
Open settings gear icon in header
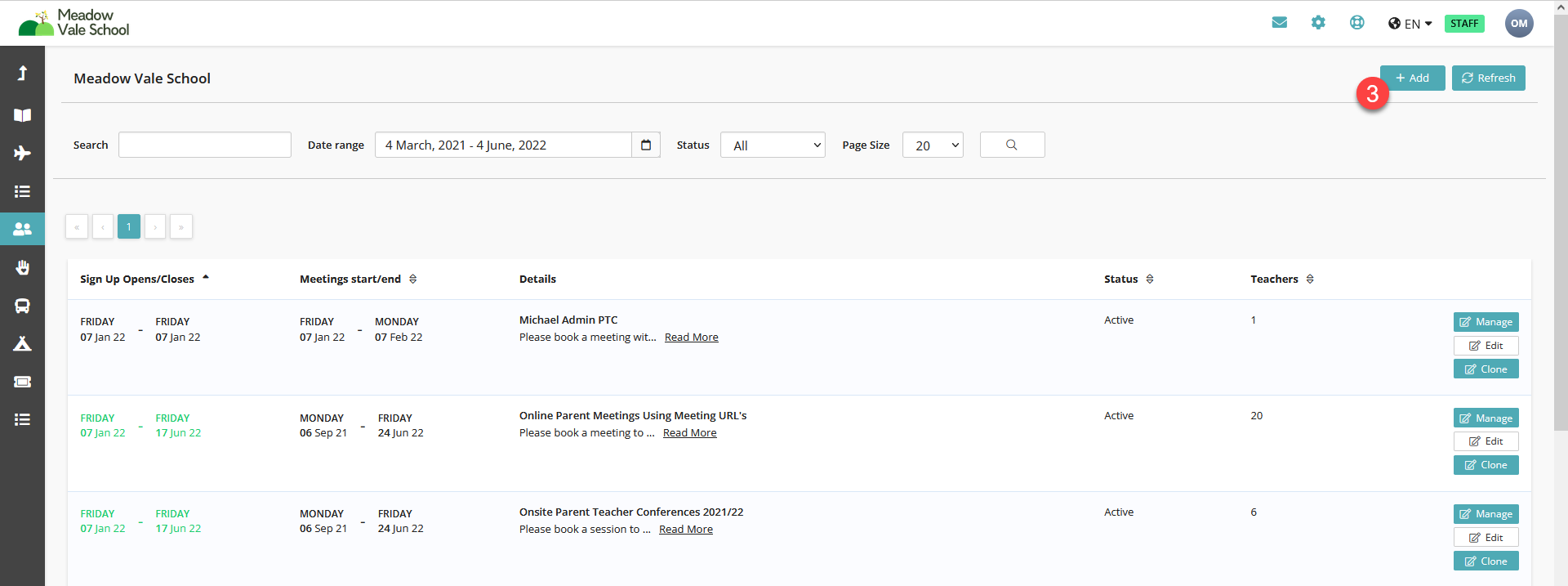pos(1318,23)
